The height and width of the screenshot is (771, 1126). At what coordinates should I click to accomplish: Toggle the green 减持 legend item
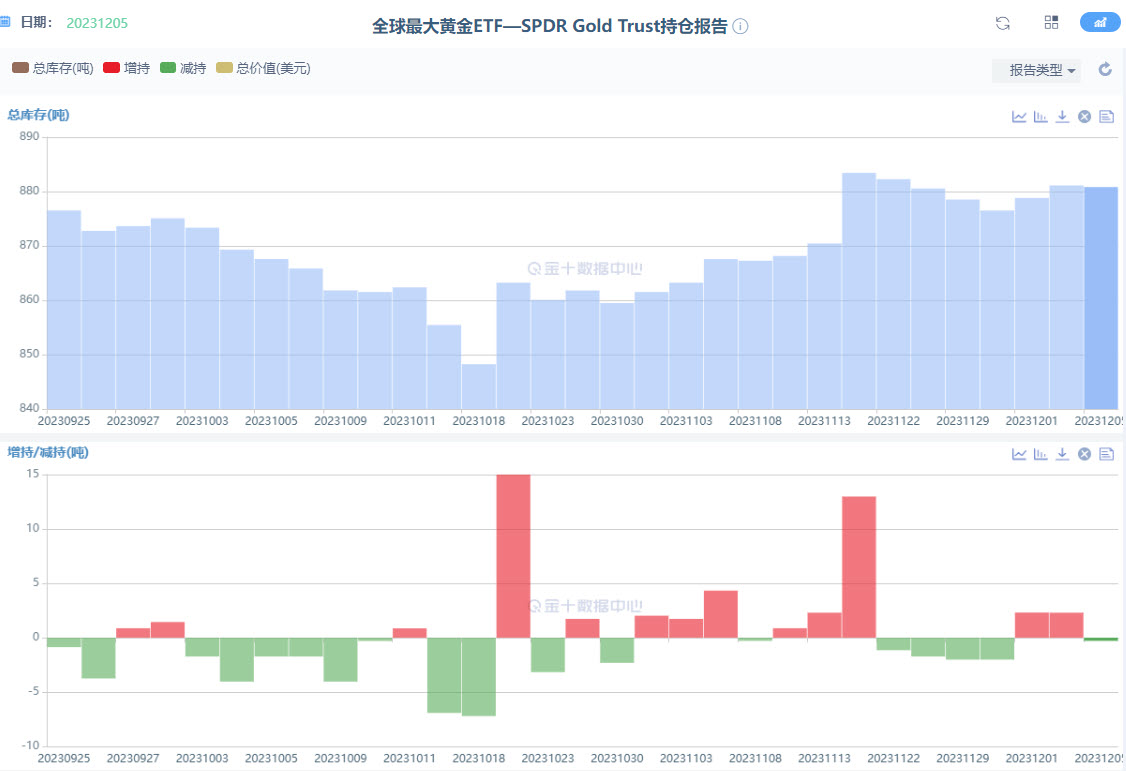point(182,68)
